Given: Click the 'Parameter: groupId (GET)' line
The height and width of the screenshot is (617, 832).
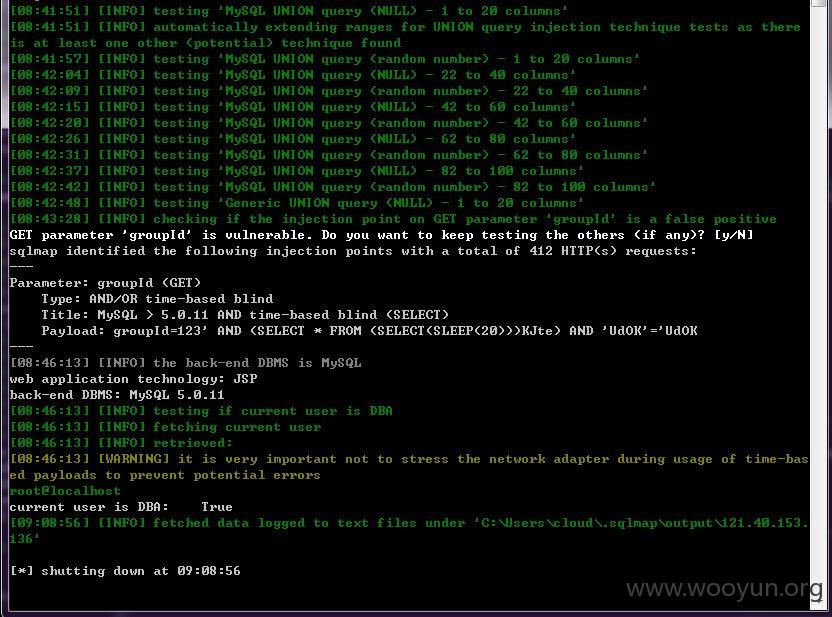Looking at the screenshot, I should click(x=105, y=283).
